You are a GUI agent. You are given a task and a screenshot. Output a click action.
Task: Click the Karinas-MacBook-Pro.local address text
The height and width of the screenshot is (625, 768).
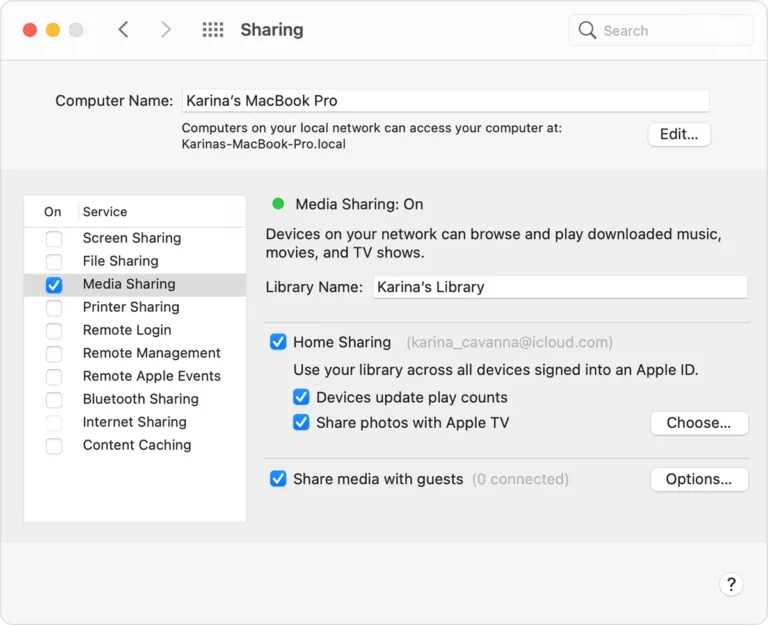coord(264,144)
